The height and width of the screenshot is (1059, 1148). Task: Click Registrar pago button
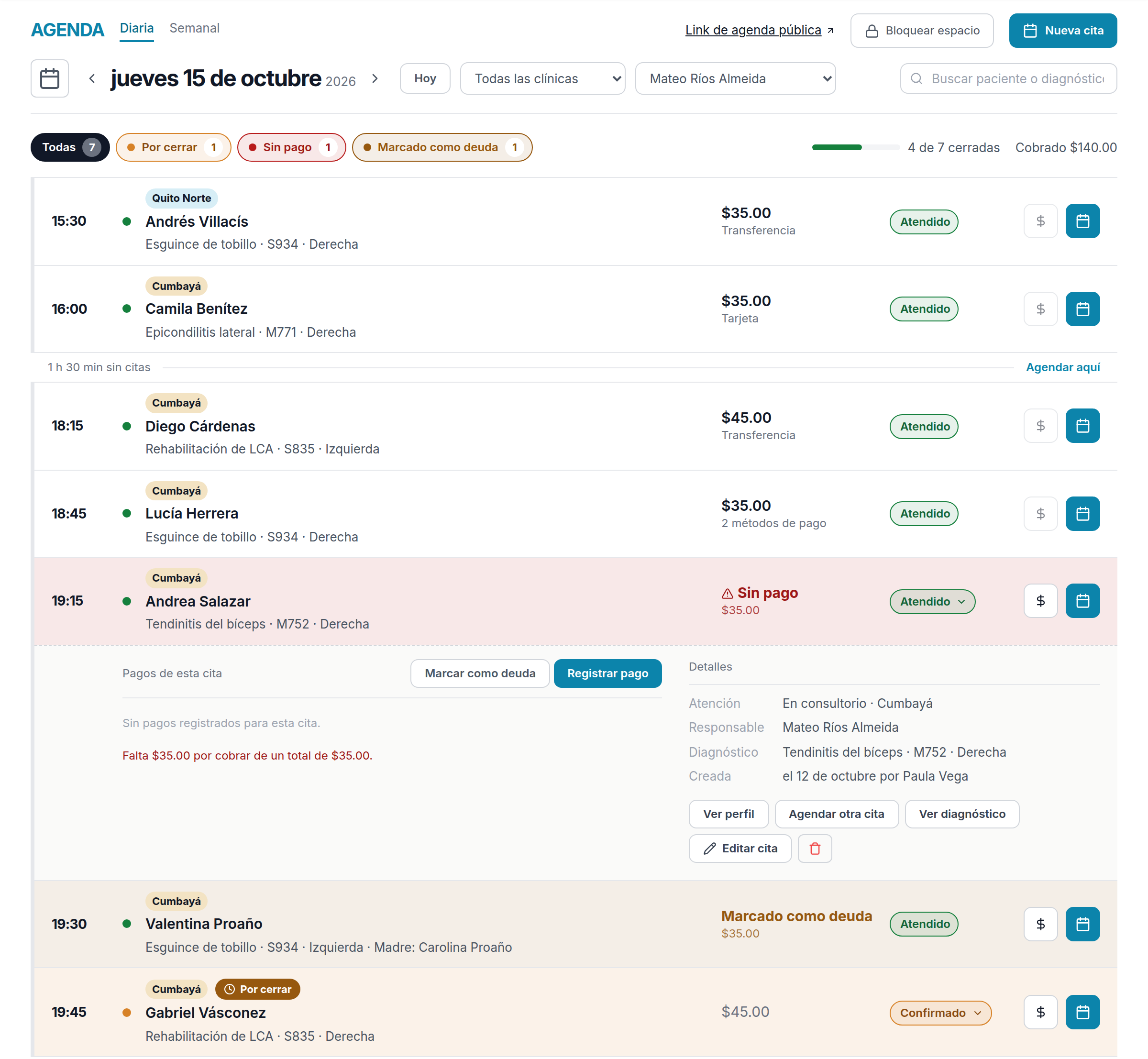607,673
